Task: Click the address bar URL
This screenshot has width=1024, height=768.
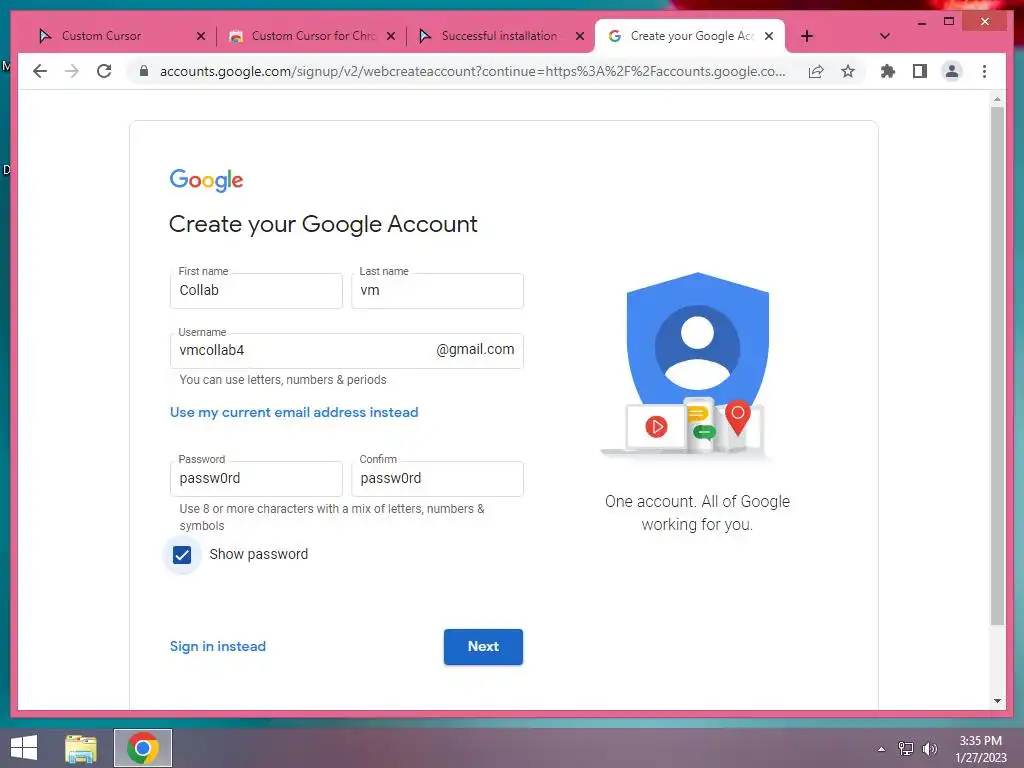Action: tap(472, 71)
